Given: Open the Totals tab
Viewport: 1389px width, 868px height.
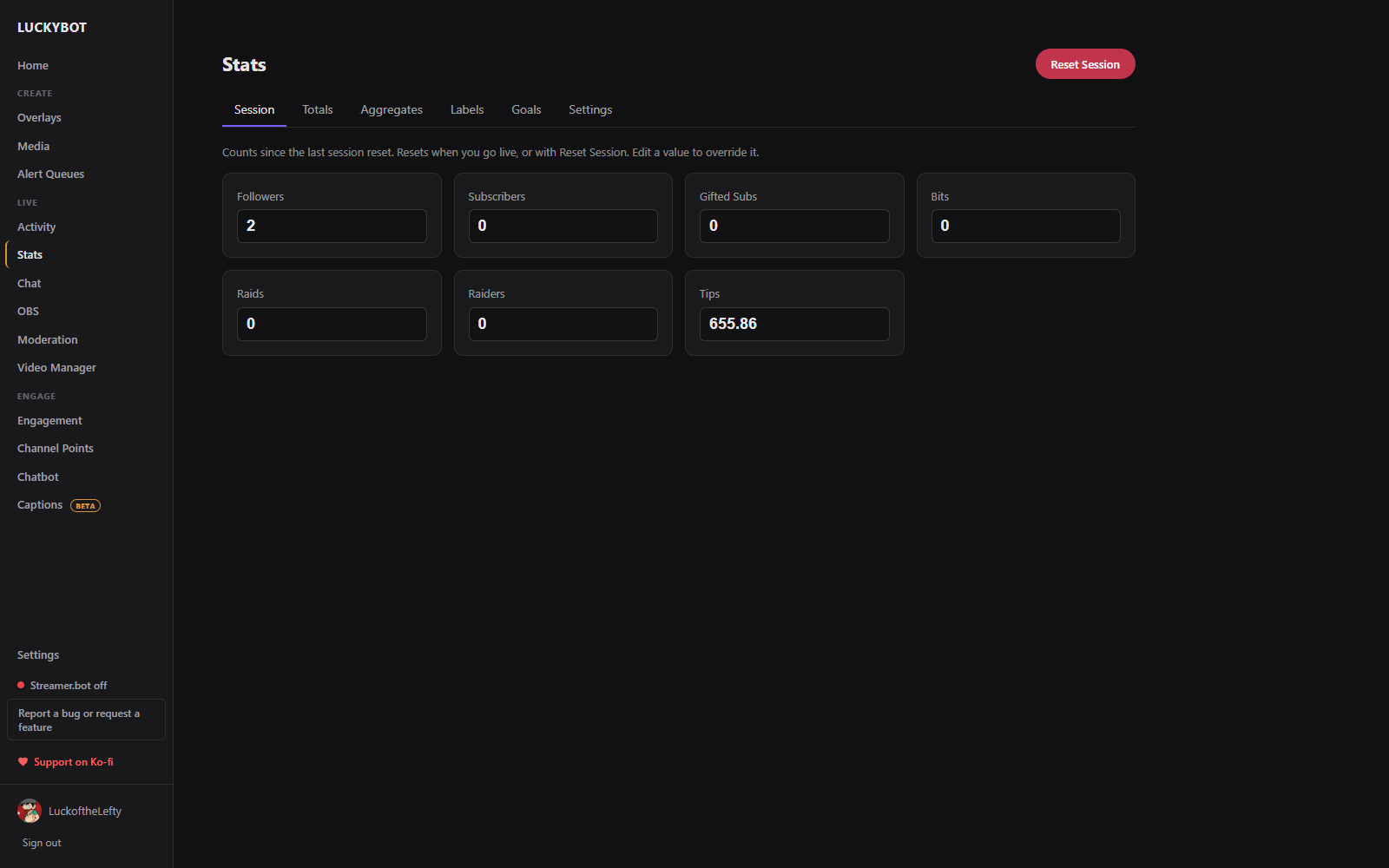Looking at the screenshot, I should (x=318, y=109).
